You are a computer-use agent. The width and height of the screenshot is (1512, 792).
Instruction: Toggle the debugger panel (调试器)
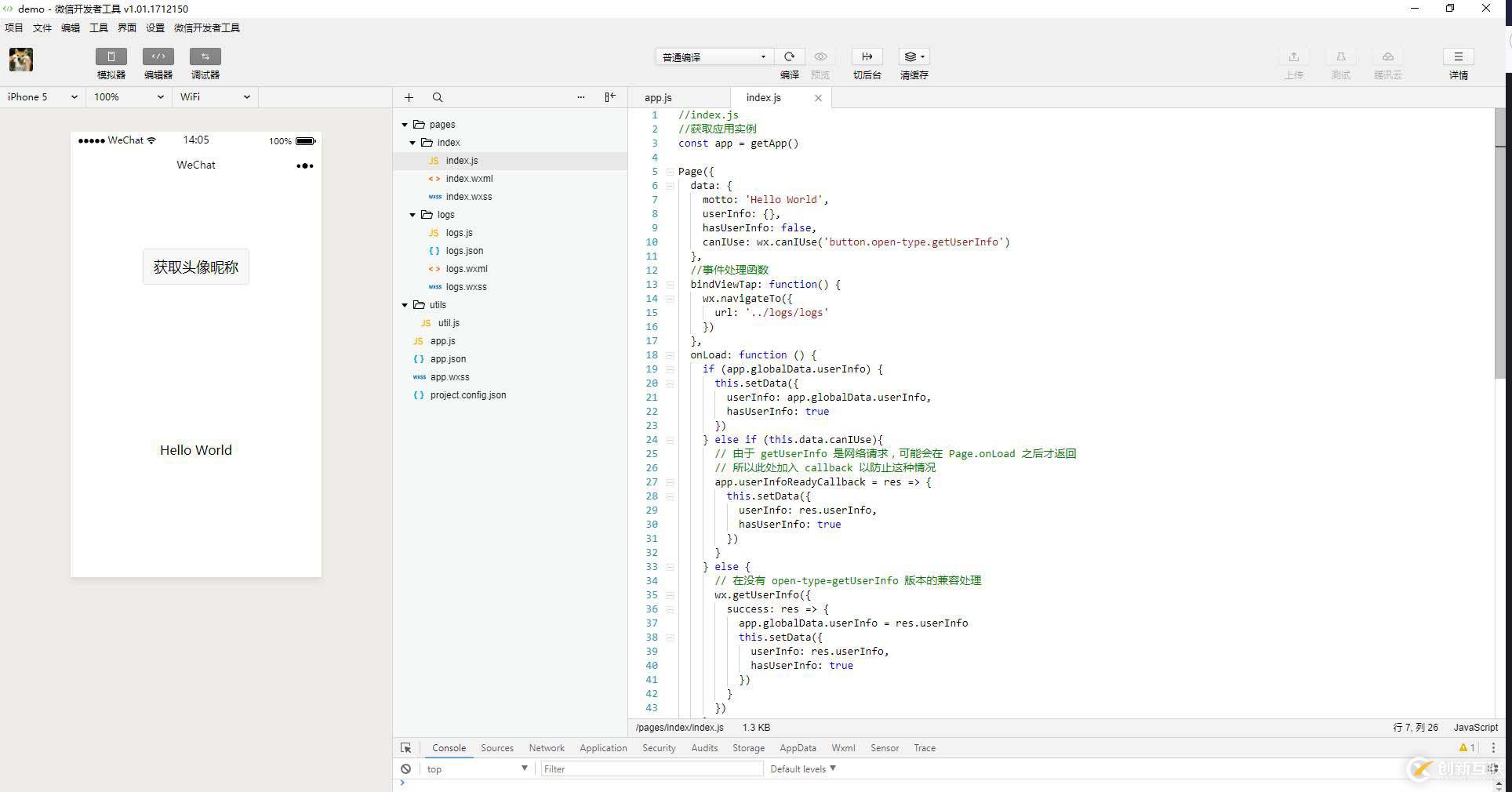tap(205, 56)
